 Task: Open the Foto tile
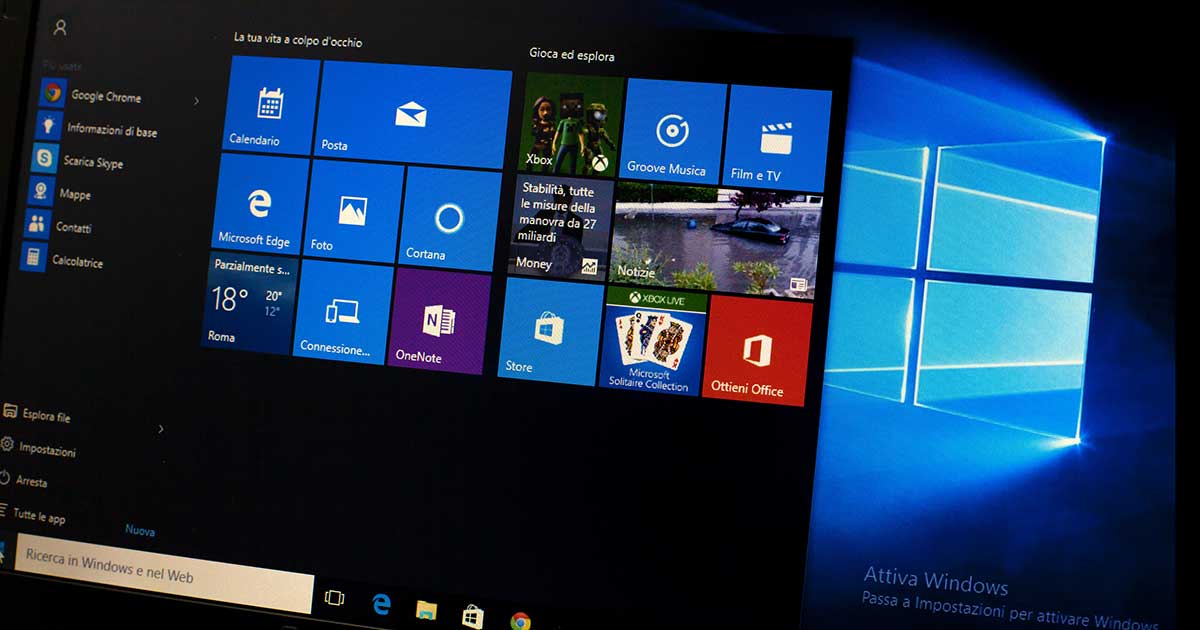click(353, 211)
